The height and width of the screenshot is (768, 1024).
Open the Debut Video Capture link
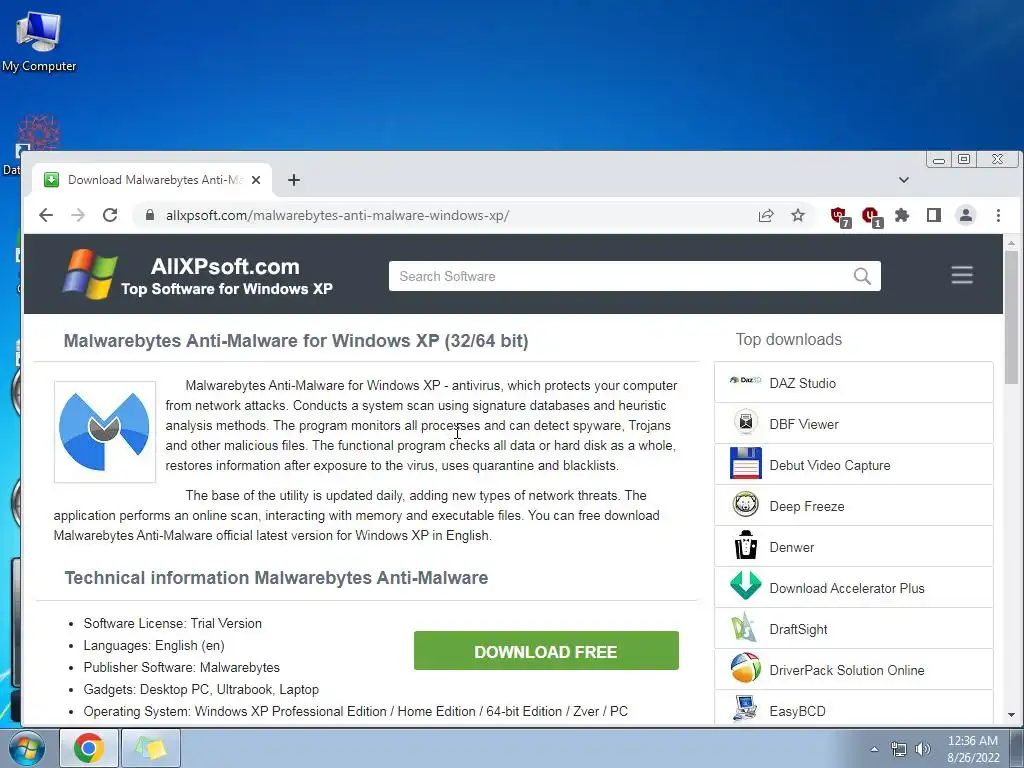pyautogui.click(x=829, y=466)
